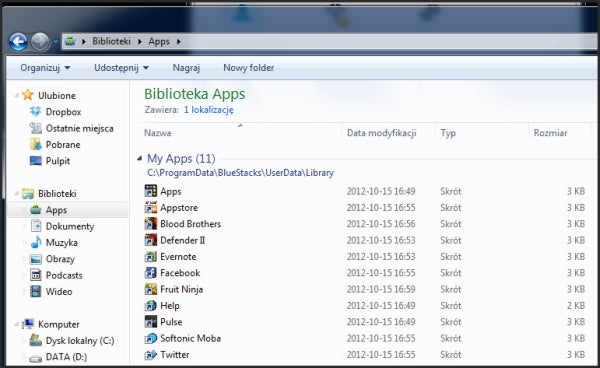This screenshot has width=600, height=368.
Task: Select the Evernote shortcut icon
Action: 151,256
